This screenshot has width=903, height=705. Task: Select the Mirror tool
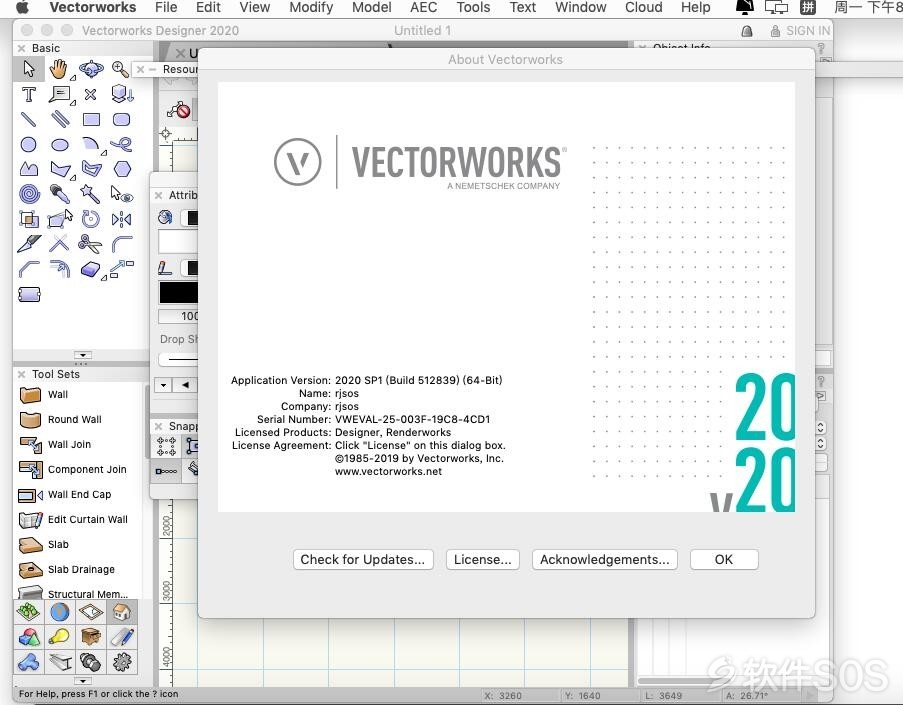122,219
